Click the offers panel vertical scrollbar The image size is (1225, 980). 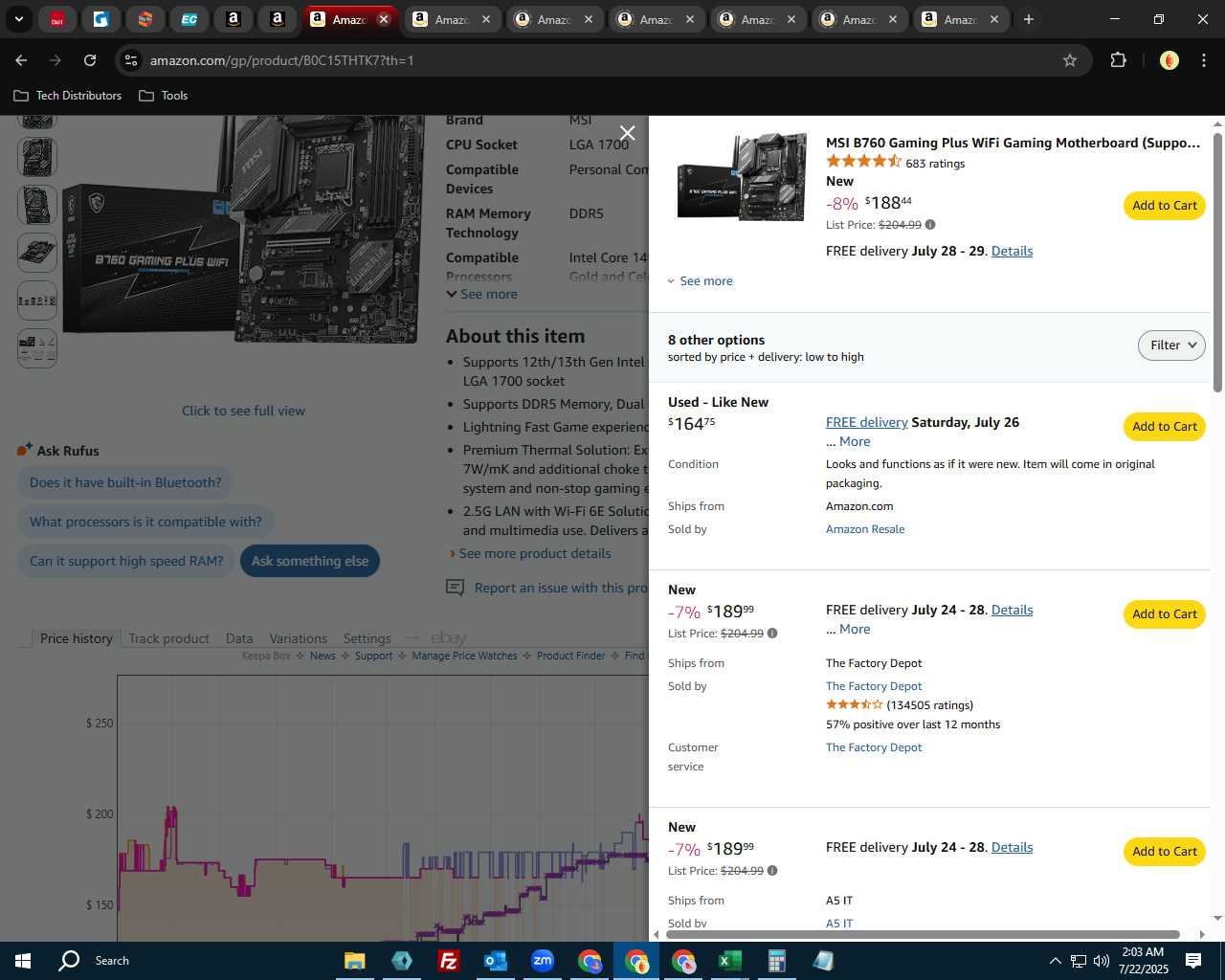click(x=1217, y=262)
